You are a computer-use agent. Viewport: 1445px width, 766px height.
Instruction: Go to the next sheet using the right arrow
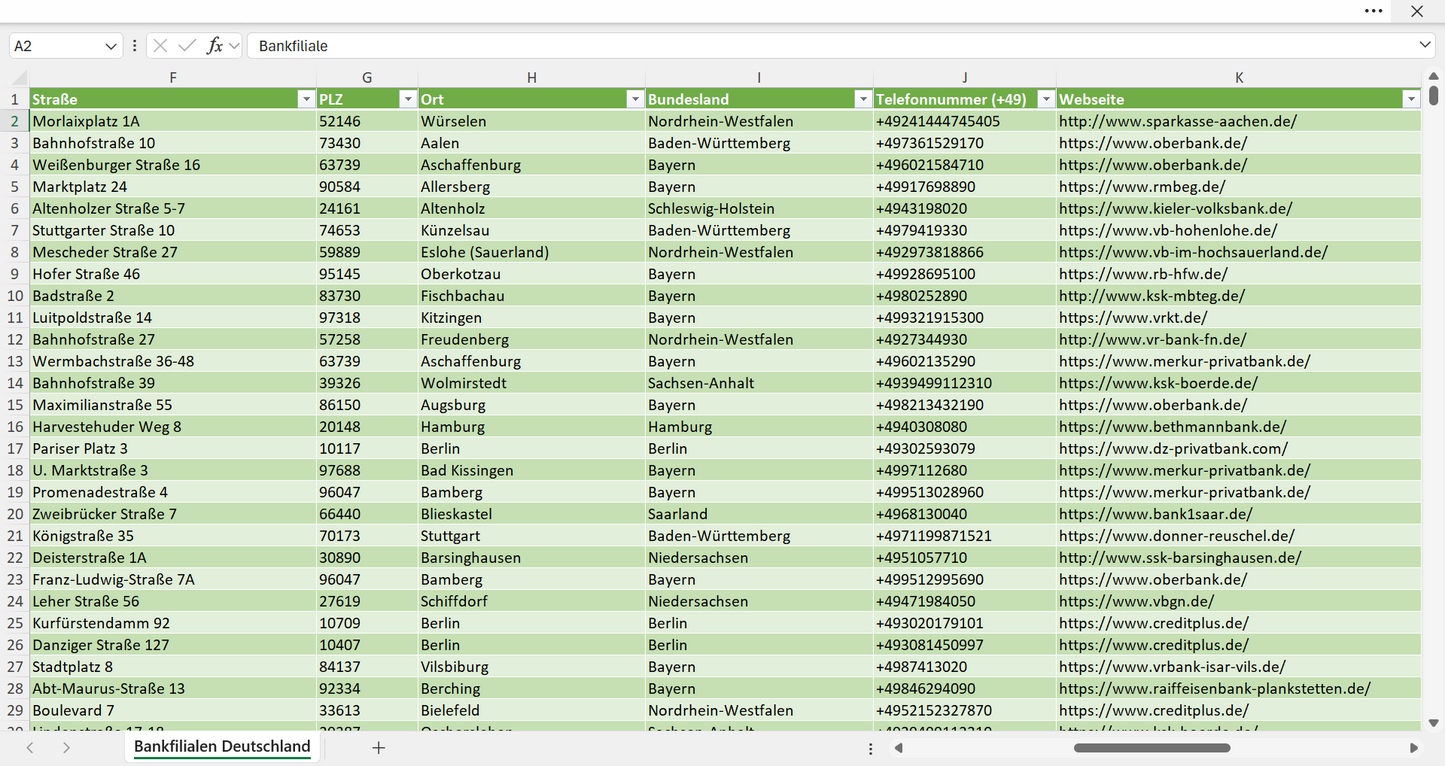pyautogui.click(x=66, y=747)
